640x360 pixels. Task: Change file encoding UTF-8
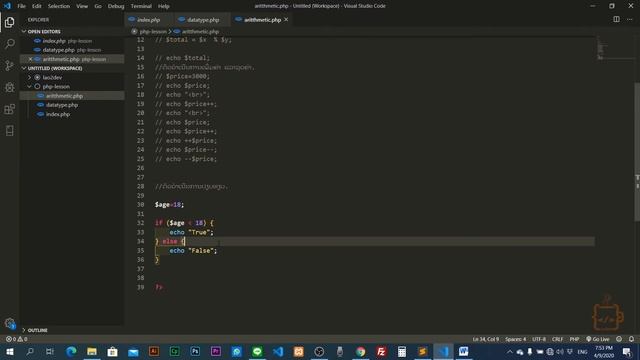(x=539, y=339)
